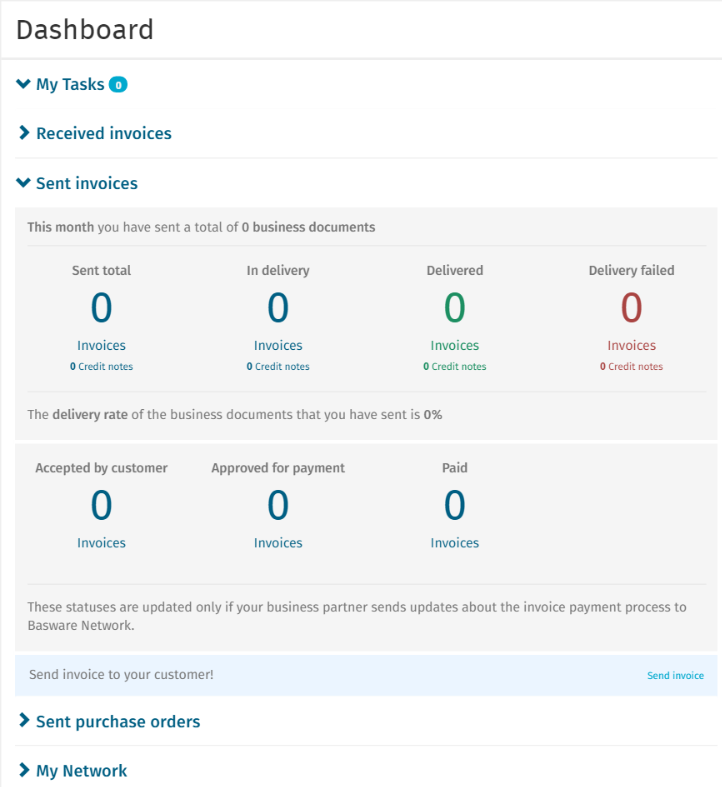
Task: View In delivery Credit notes
Action: click(x=278, y=367)
